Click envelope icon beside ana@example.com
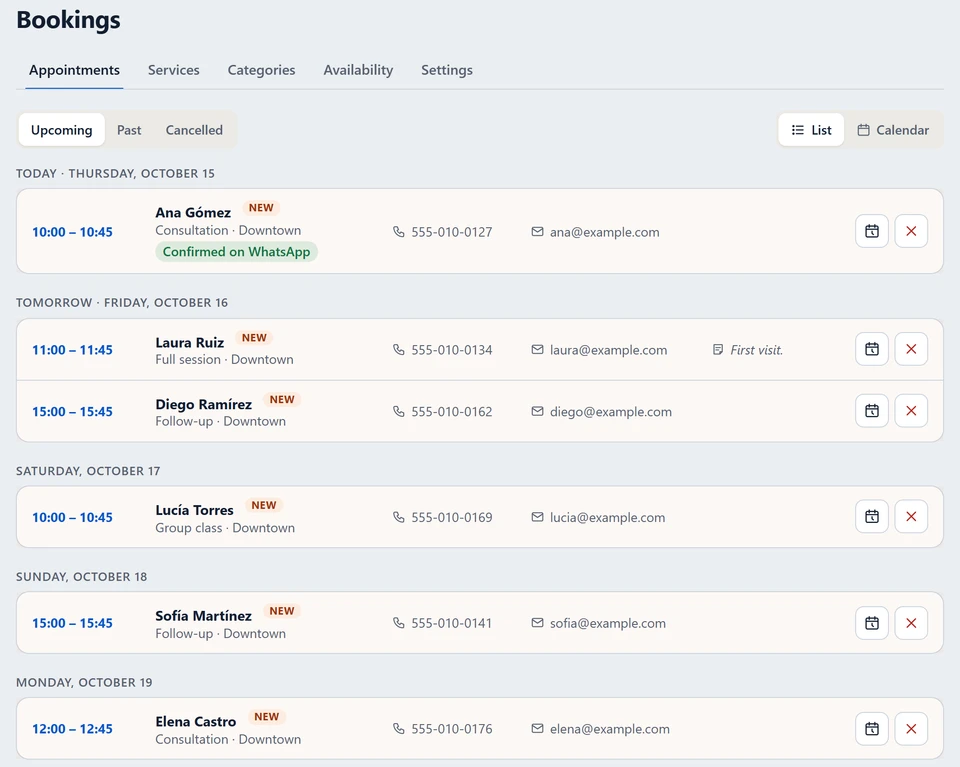Viewport: 960px width, 767px height. tap(537, 231)
